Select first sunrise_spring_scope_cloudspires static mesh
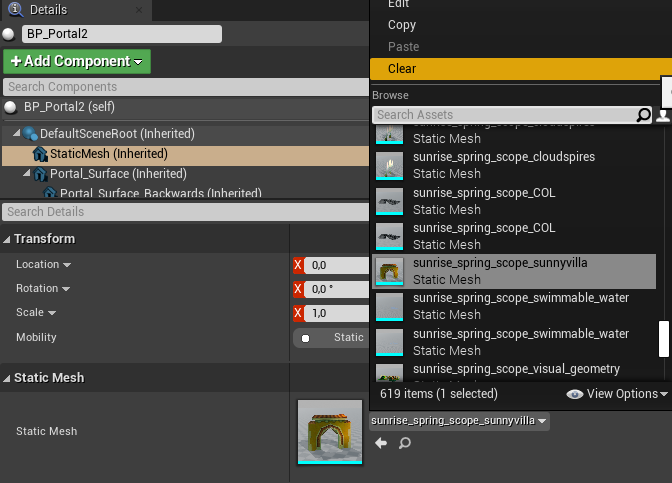Image resolution: width=672 pixels, height=483 pixels. (x=514, y=165)
